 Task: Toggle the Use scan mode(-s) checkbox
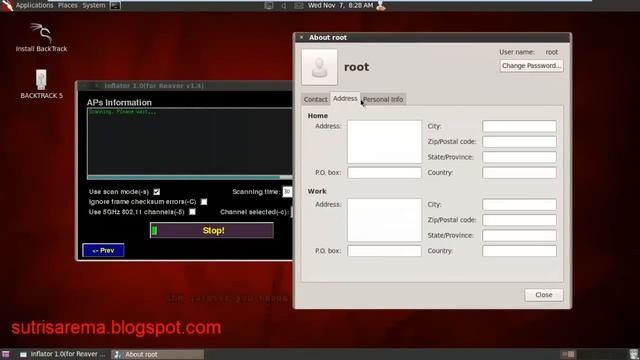[157, 191]
